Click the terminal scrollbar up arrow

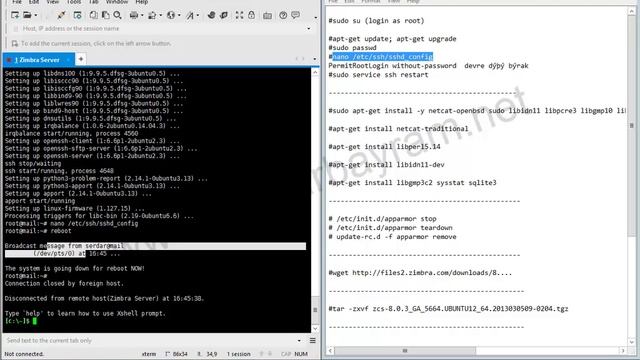pyautogui.click(x=315, y=72)
